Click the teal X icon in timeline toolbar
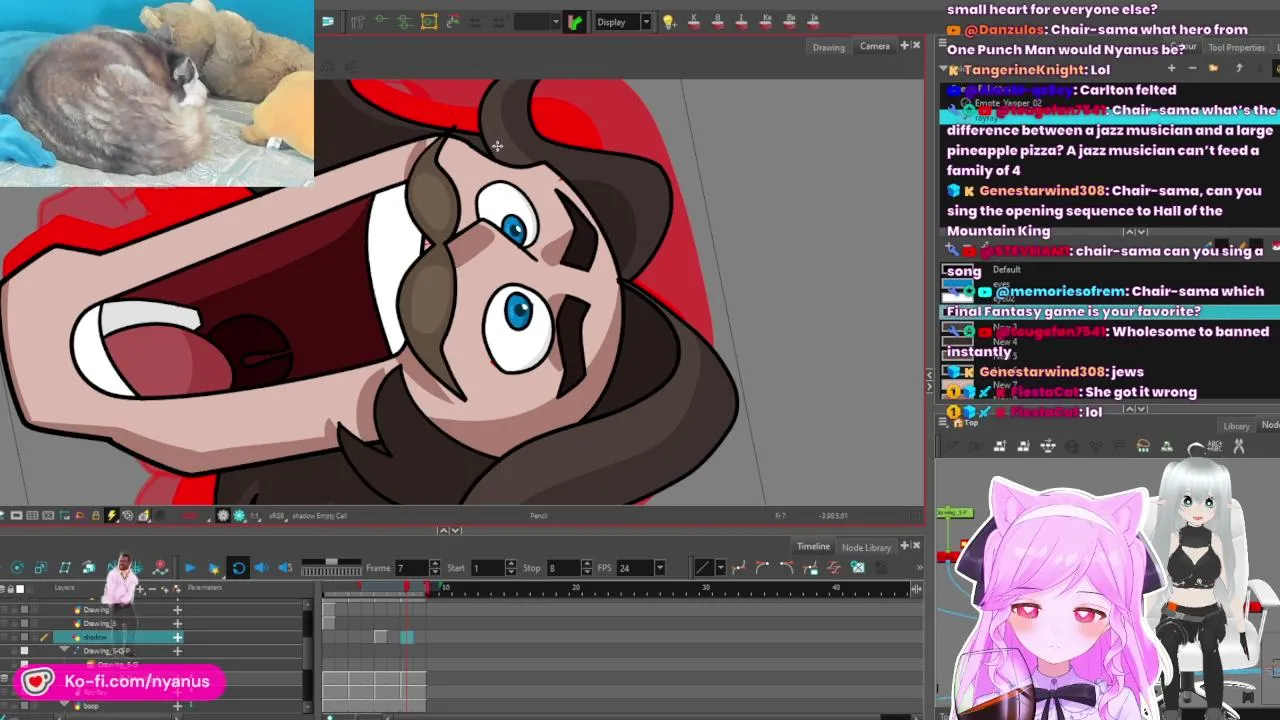Viewport: 1280px width, 720px height. 857,567
